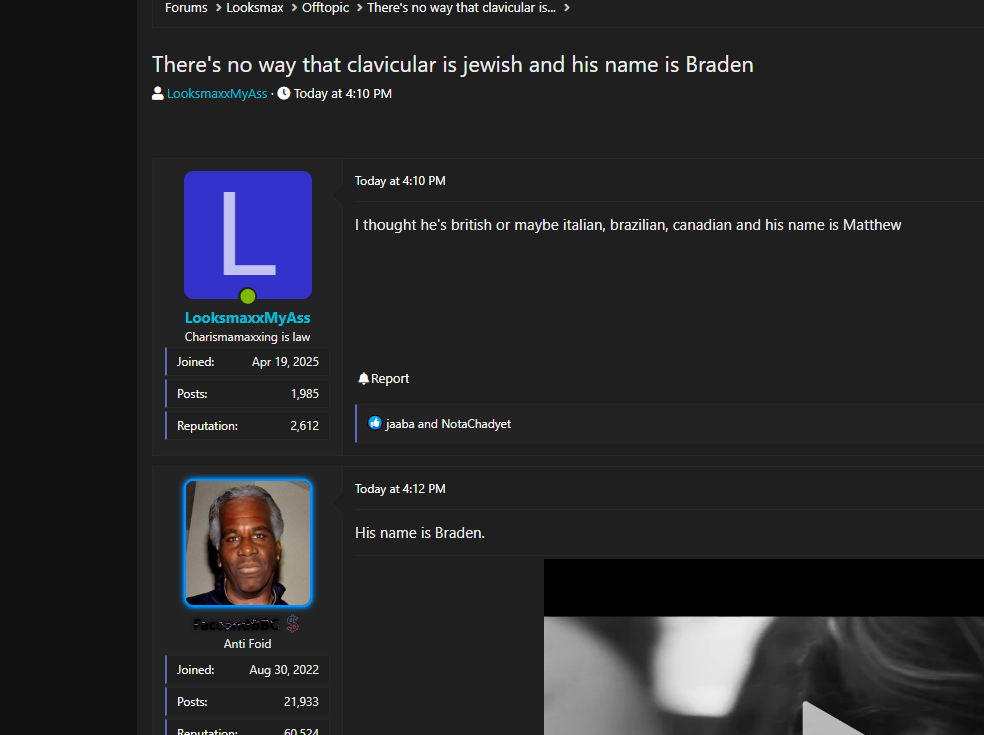Open the blue L avatar of LooksmaxxMyAss
The height and width of the screenshot is (735, 984).
click(248, 235)
